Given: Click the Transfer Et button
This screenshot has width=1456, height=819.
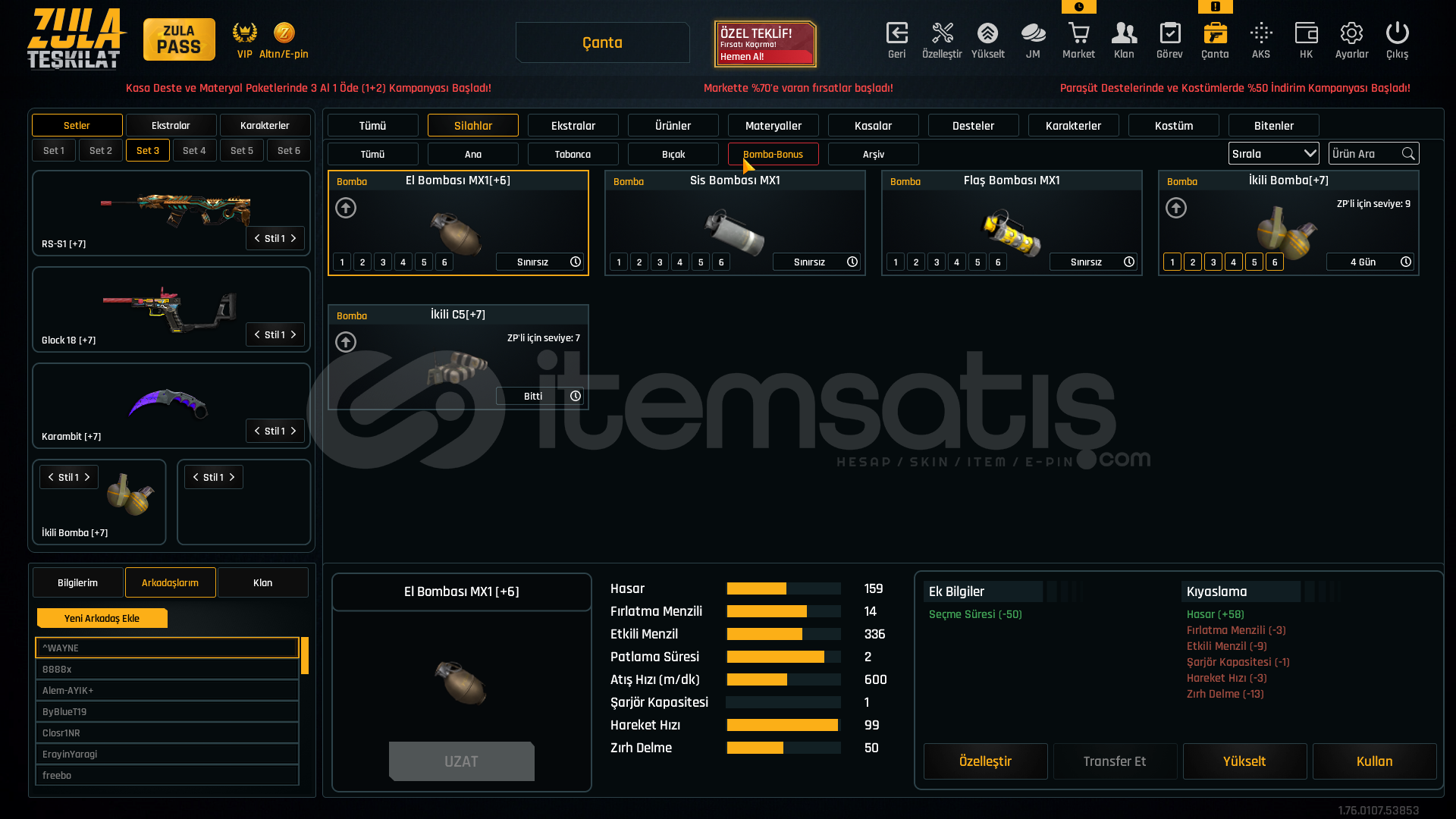Looking at the screenshot, I should click(1116, 761).
